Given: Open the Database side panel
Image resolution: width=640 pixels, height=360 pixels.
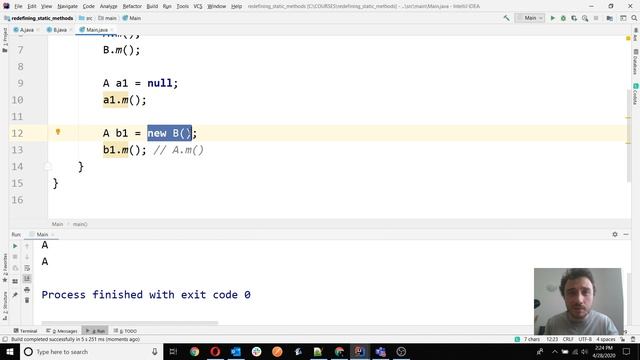Looking at the screenshot, I should (x=636, y=62).
